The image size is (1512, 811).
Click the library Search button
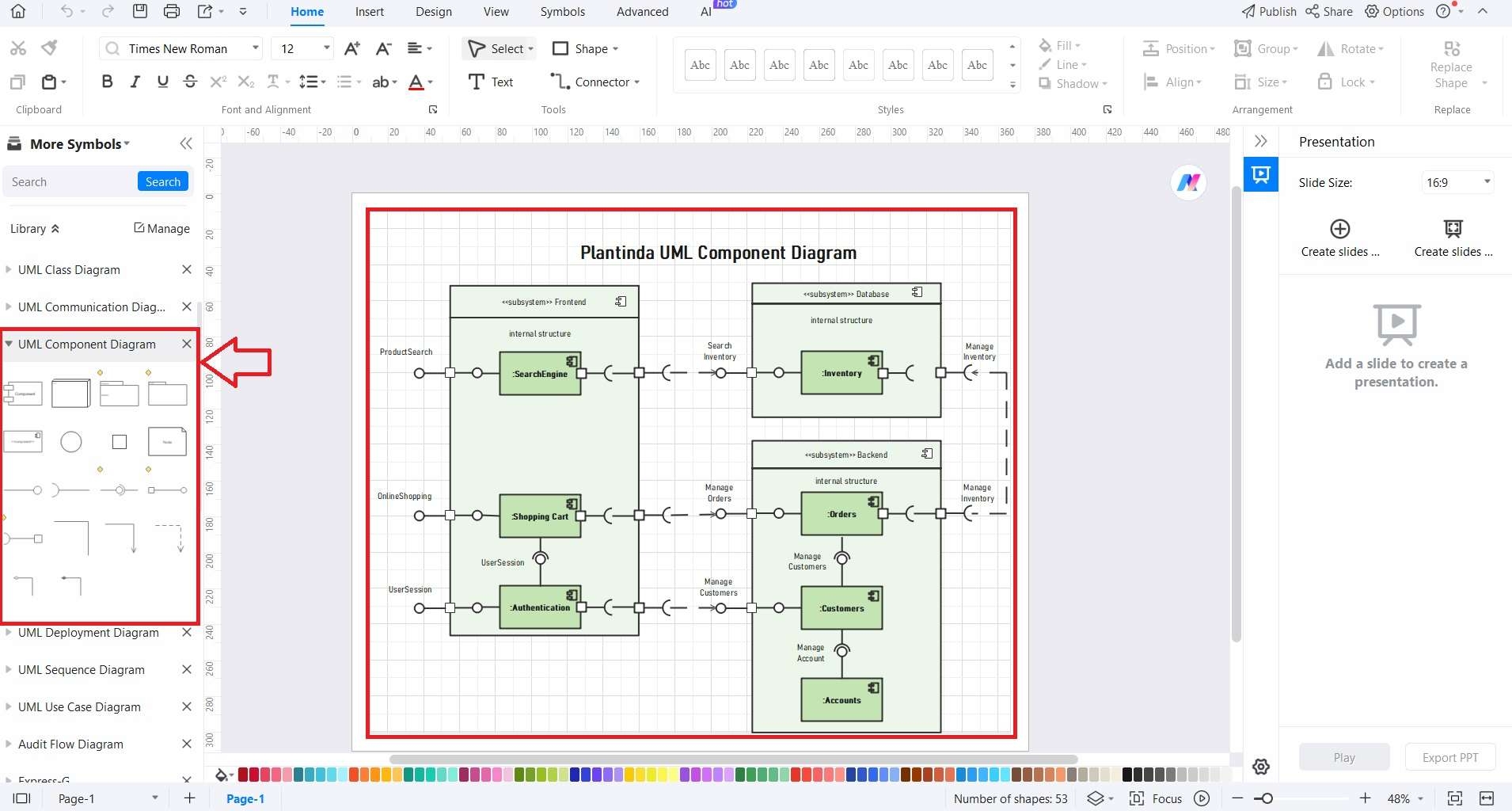[x=163, y=181]
